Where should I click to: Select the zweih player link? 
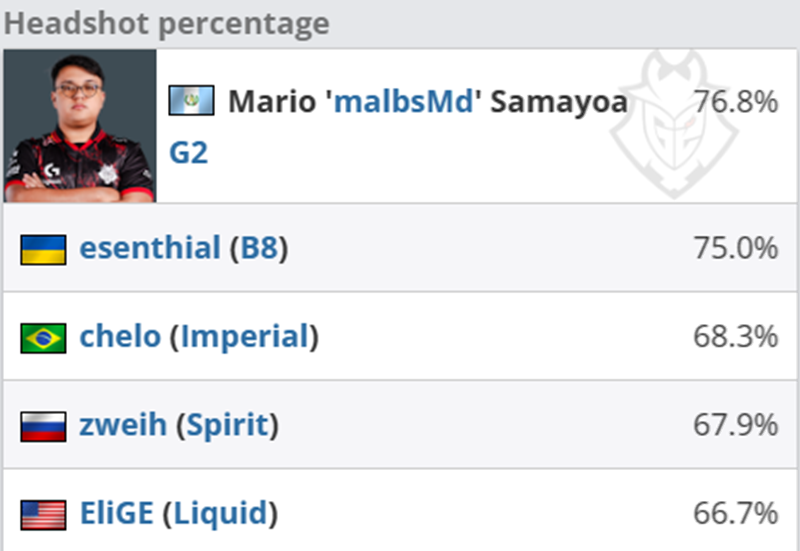(123, 426)
